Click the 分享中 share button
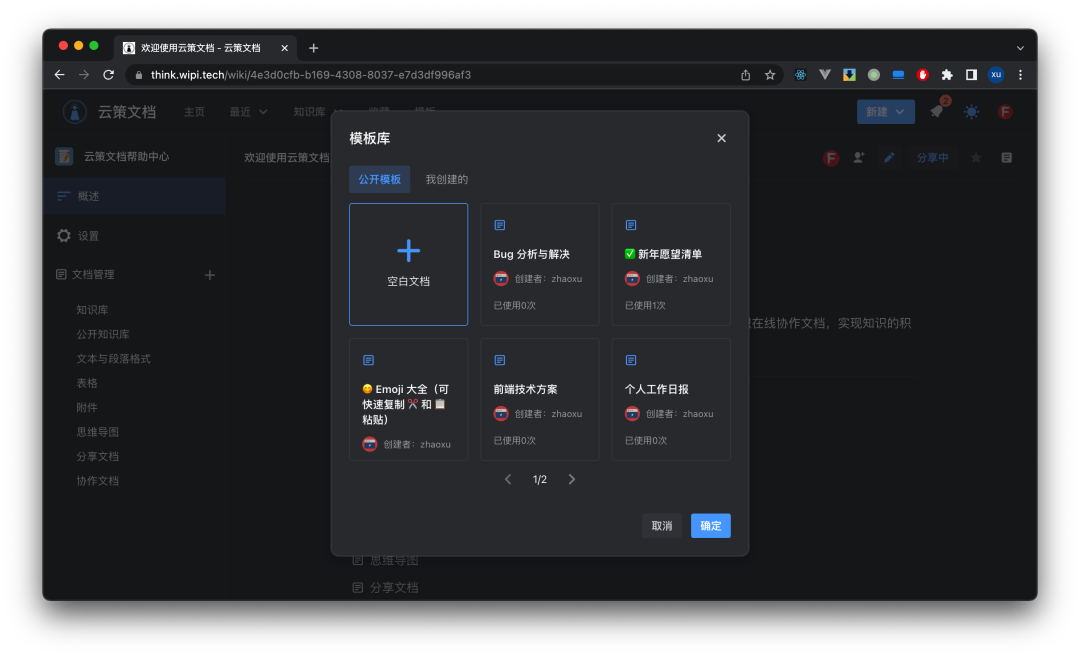 point(932,158)
